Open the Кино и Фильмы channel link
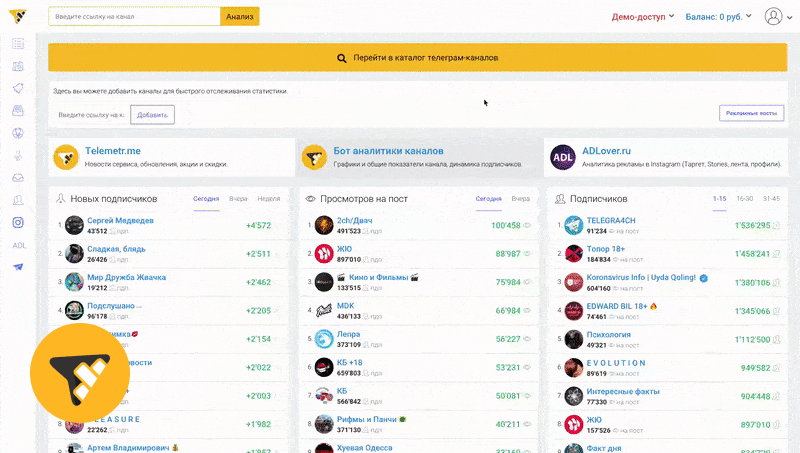 click(378, 278)
